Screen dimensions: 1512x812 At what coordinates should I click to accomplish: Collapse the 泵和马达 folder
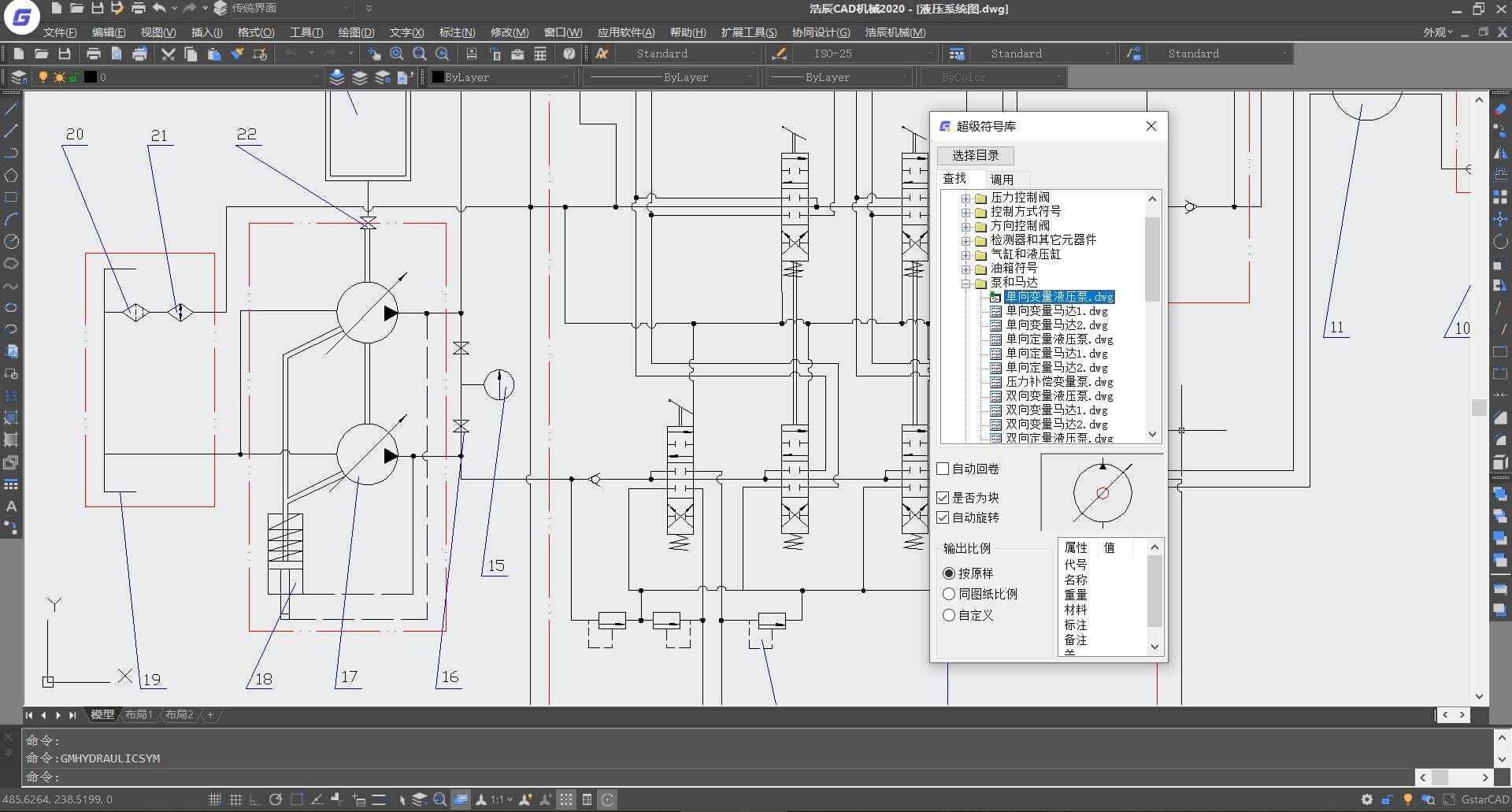(965, 283)
